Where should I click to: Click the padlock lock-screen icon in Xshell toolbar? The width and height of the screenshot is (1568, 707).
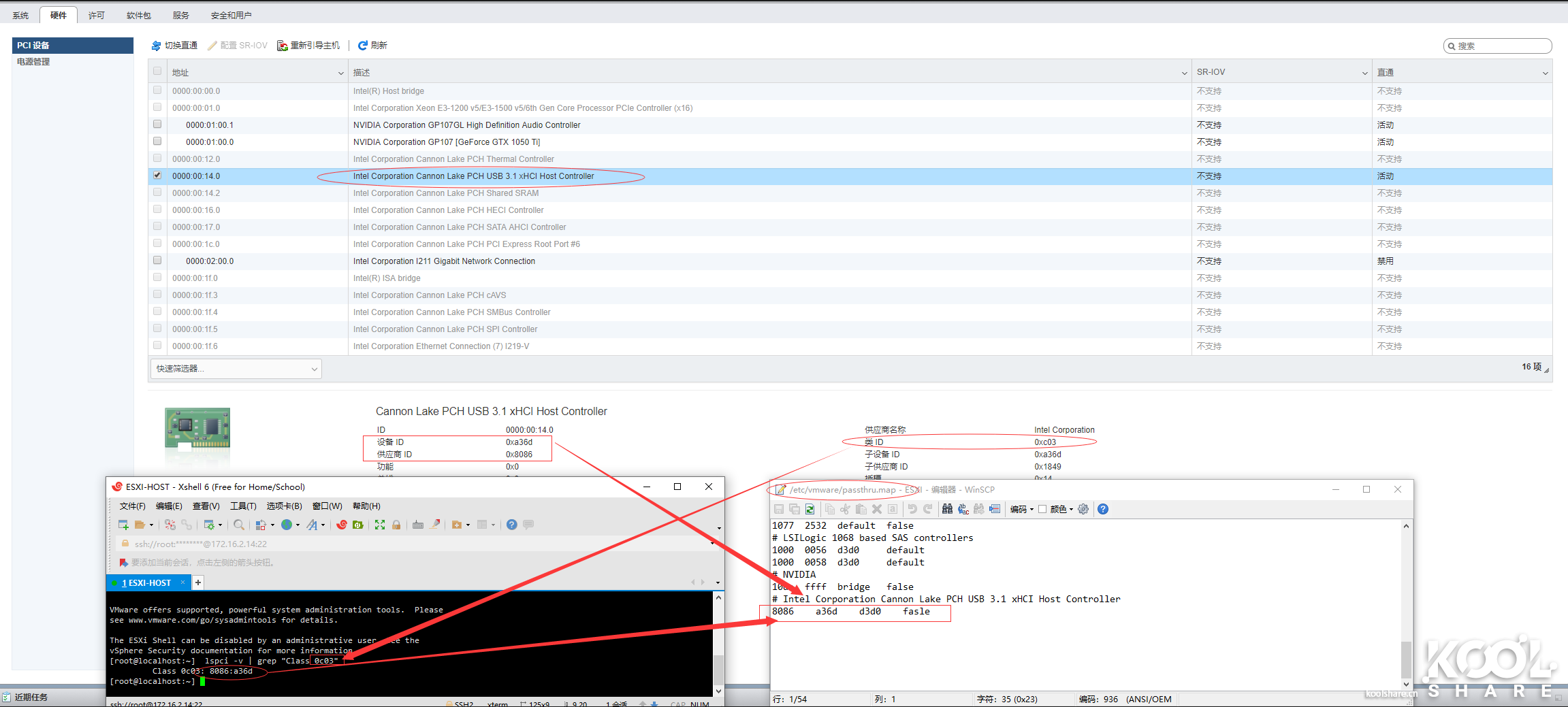coord(396,525)
